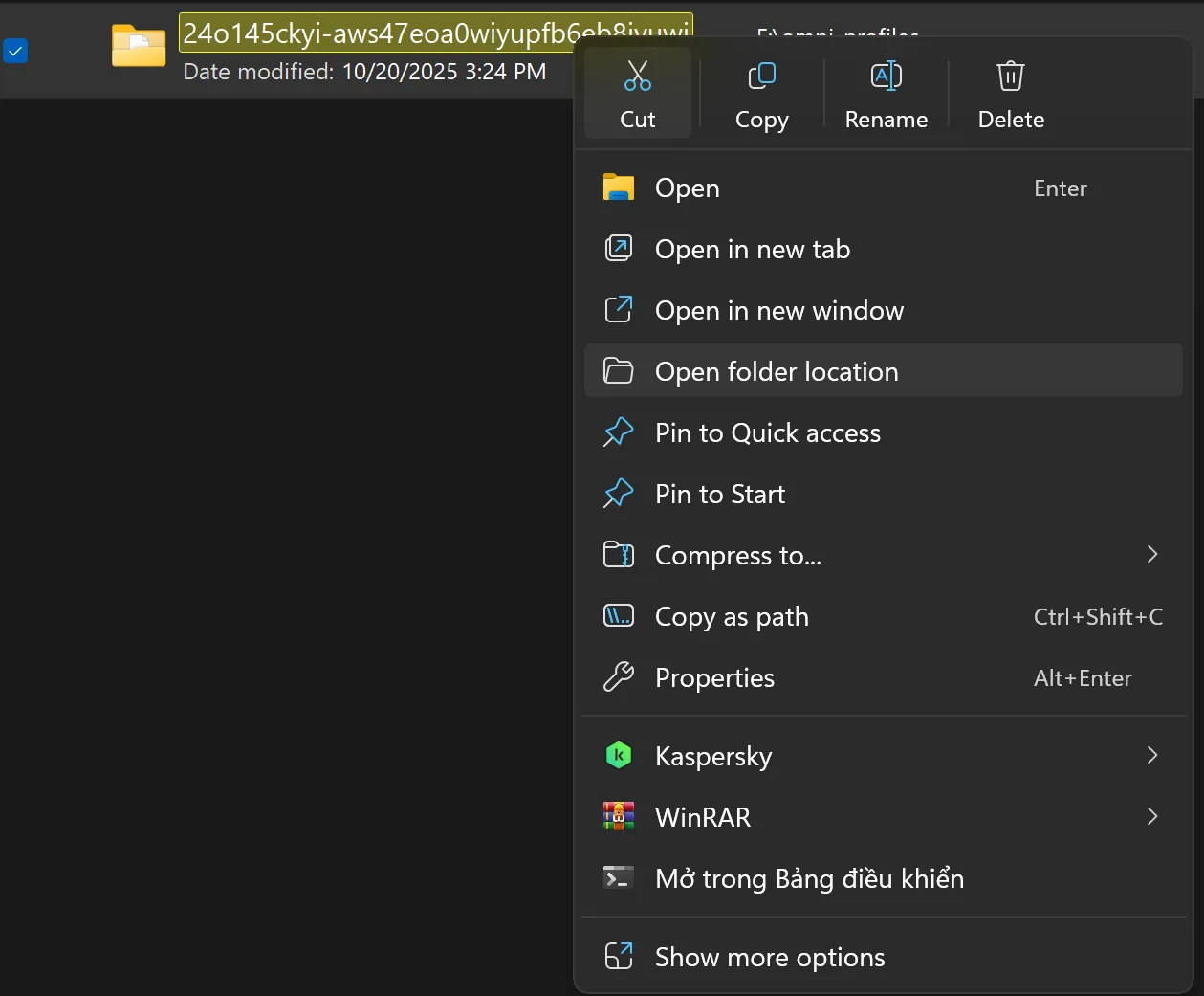Choose Copy as path

coord(732,616)
